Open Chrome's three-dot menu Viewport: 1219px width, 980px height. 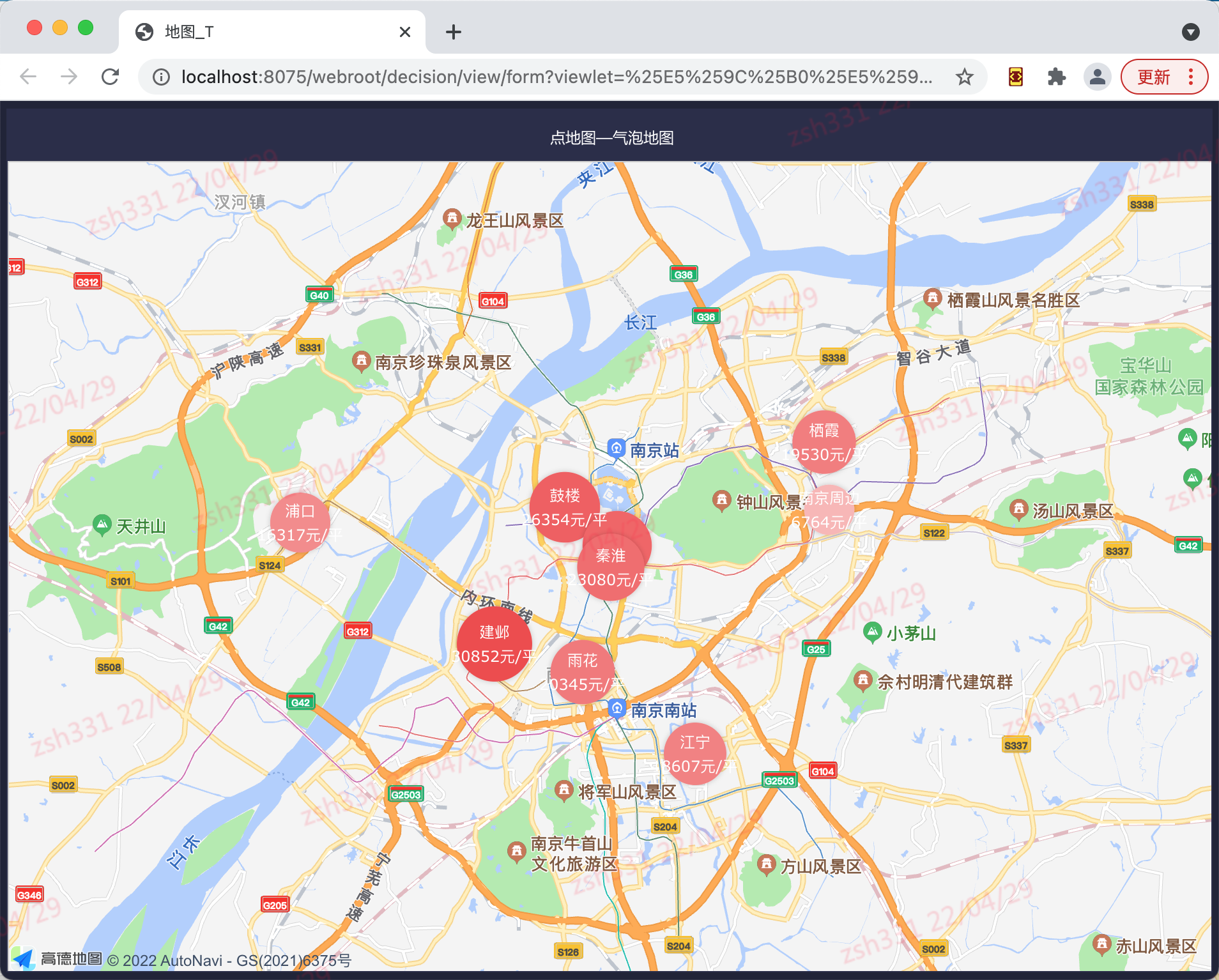[x=1191, y=77]
